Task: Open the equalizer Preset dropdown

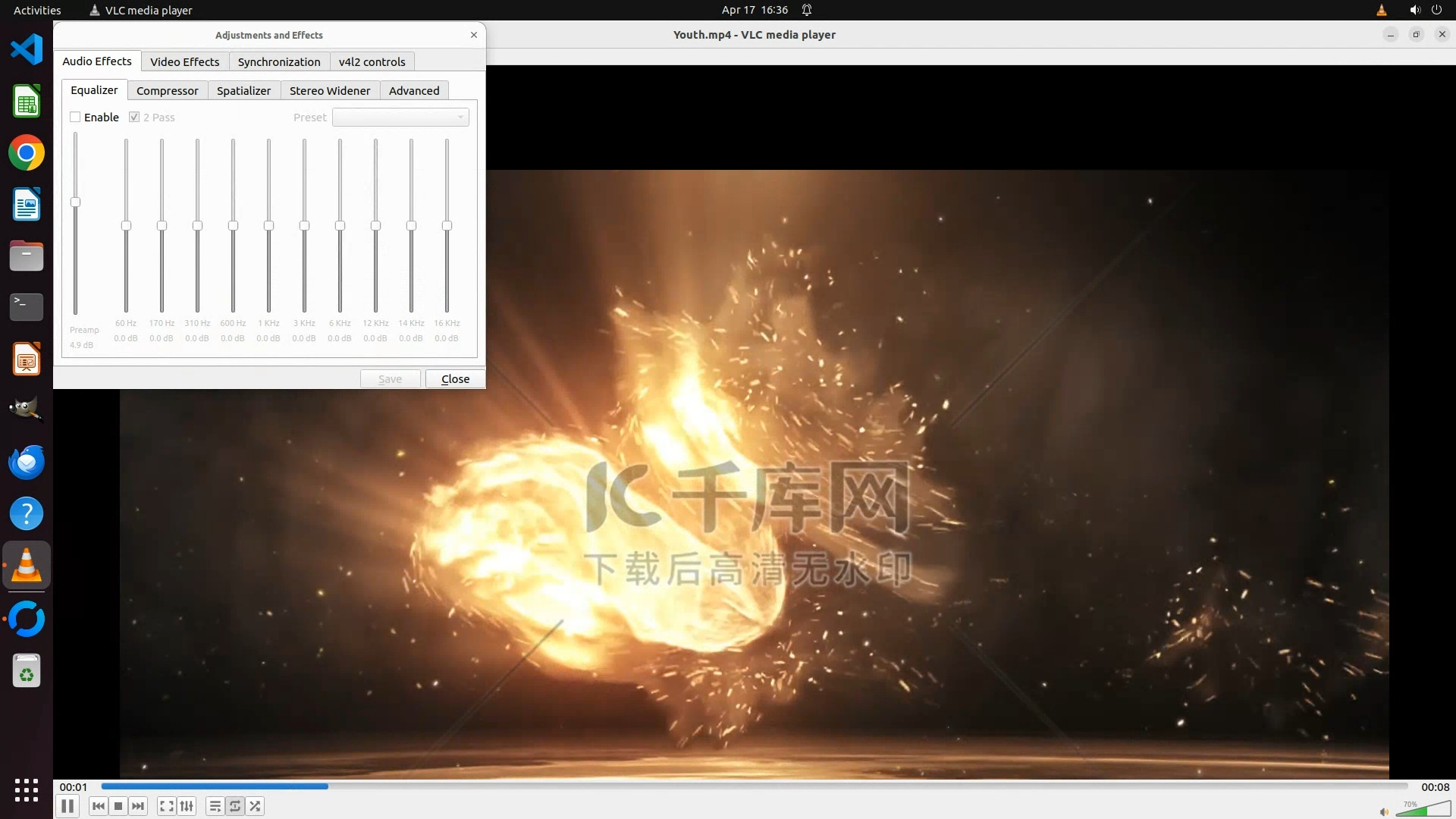Action: coord(400,117)
